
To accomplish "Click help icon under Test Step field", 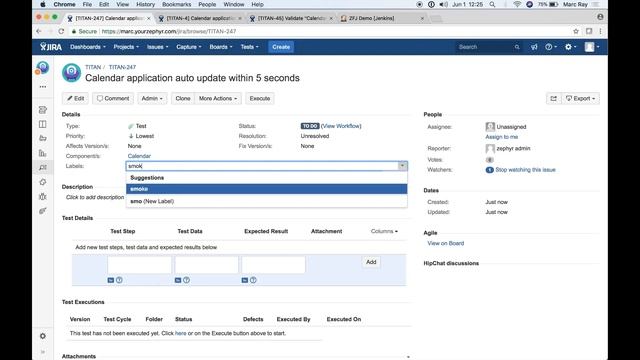I will pyautogui.click(x=119, y=280).
